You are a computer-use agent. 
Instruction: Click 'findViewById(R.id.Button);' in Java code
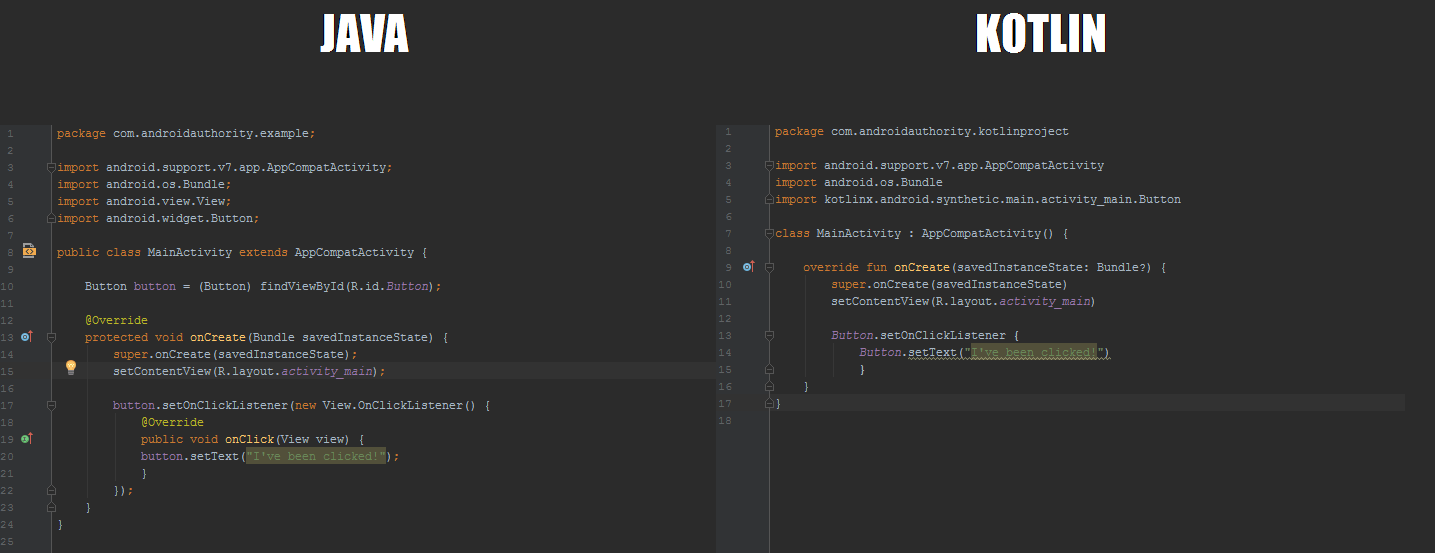350,286
